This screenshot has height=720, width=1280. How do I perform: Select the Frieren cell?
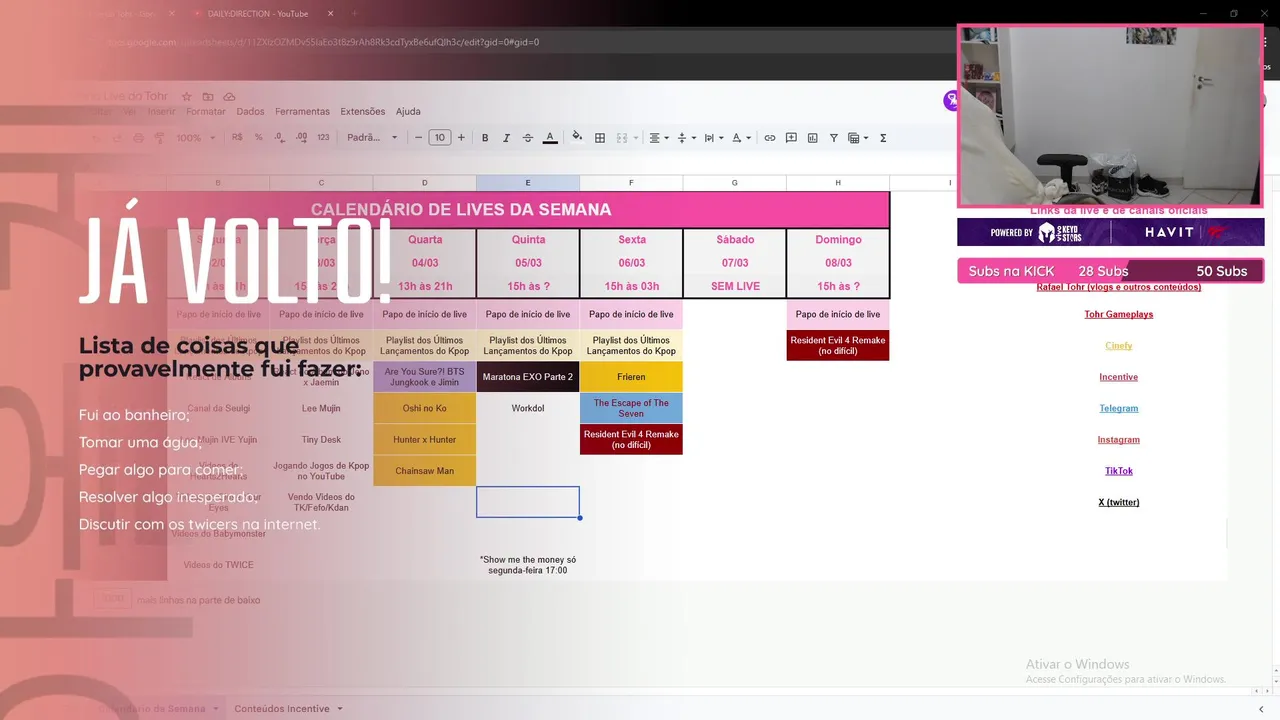click(x=631, y=377)
